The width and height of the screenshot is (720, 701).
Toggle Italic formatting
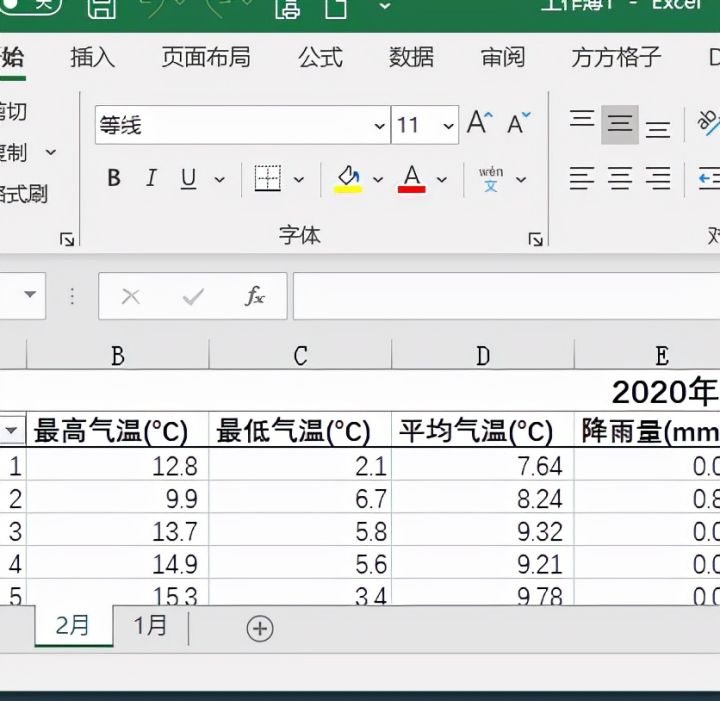[x=151, y=178]
